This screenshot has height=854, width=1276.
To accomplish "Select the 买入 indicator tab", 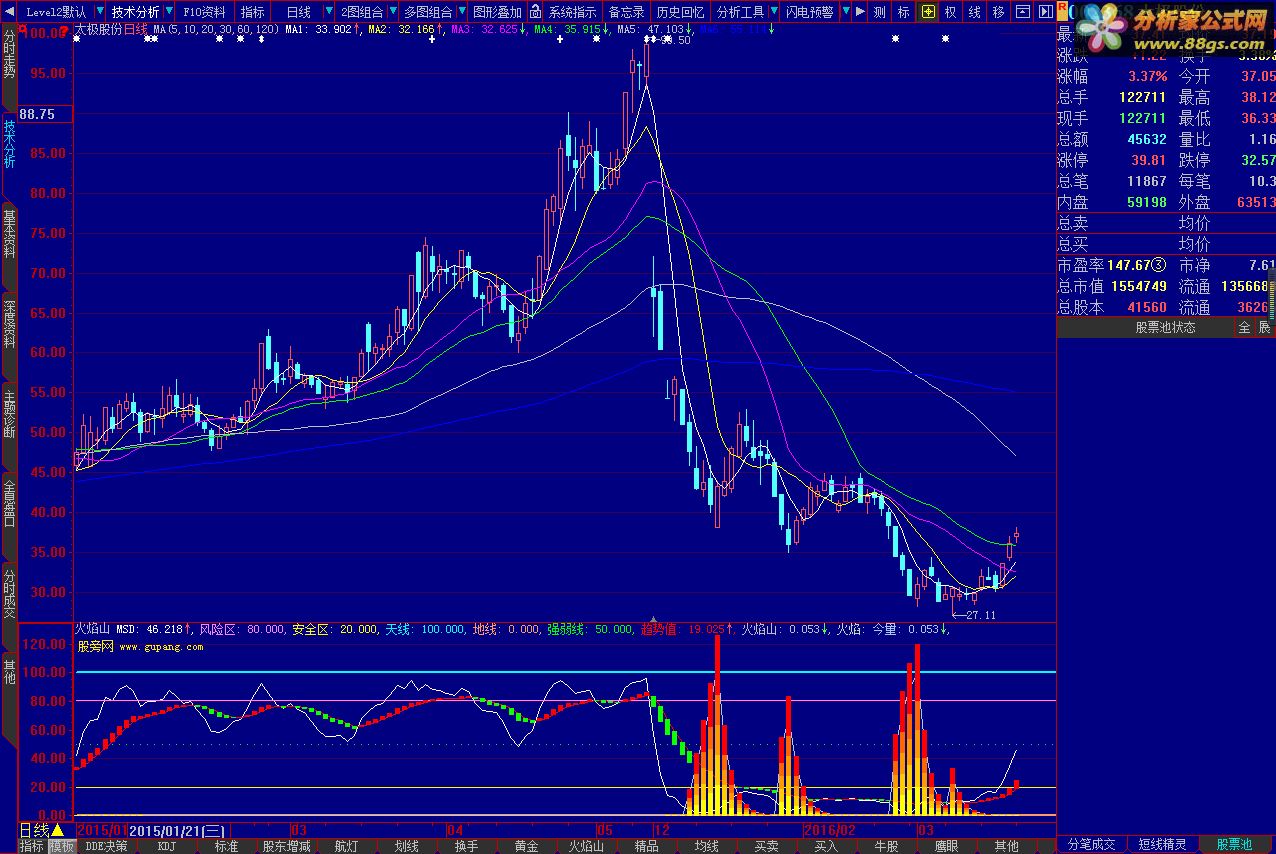I will (x=826, y=845).
